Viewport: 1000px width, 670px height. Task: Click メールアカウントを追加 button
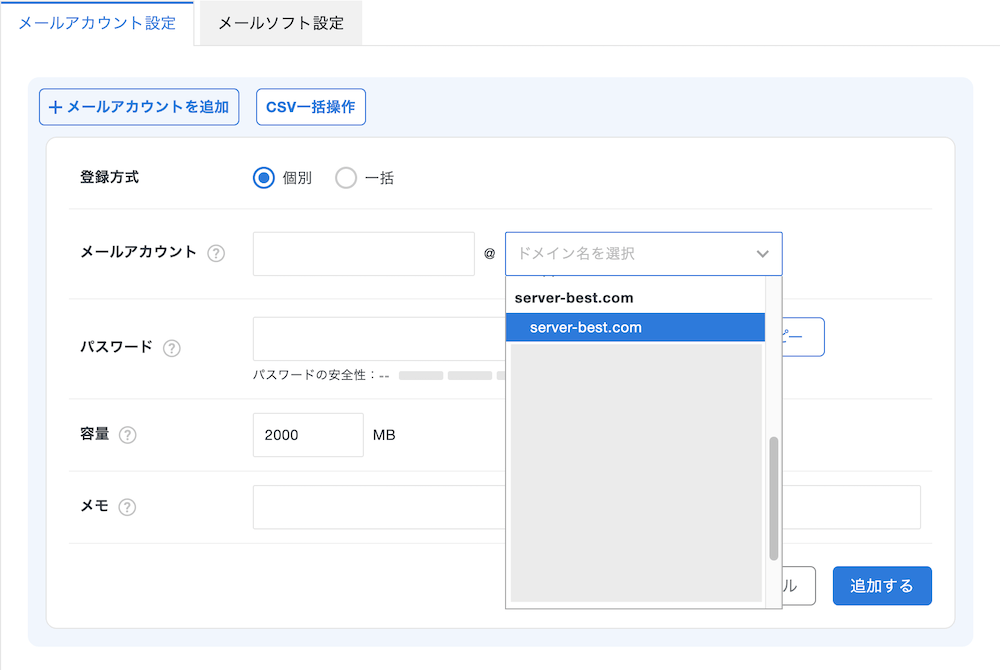point(139,107)
